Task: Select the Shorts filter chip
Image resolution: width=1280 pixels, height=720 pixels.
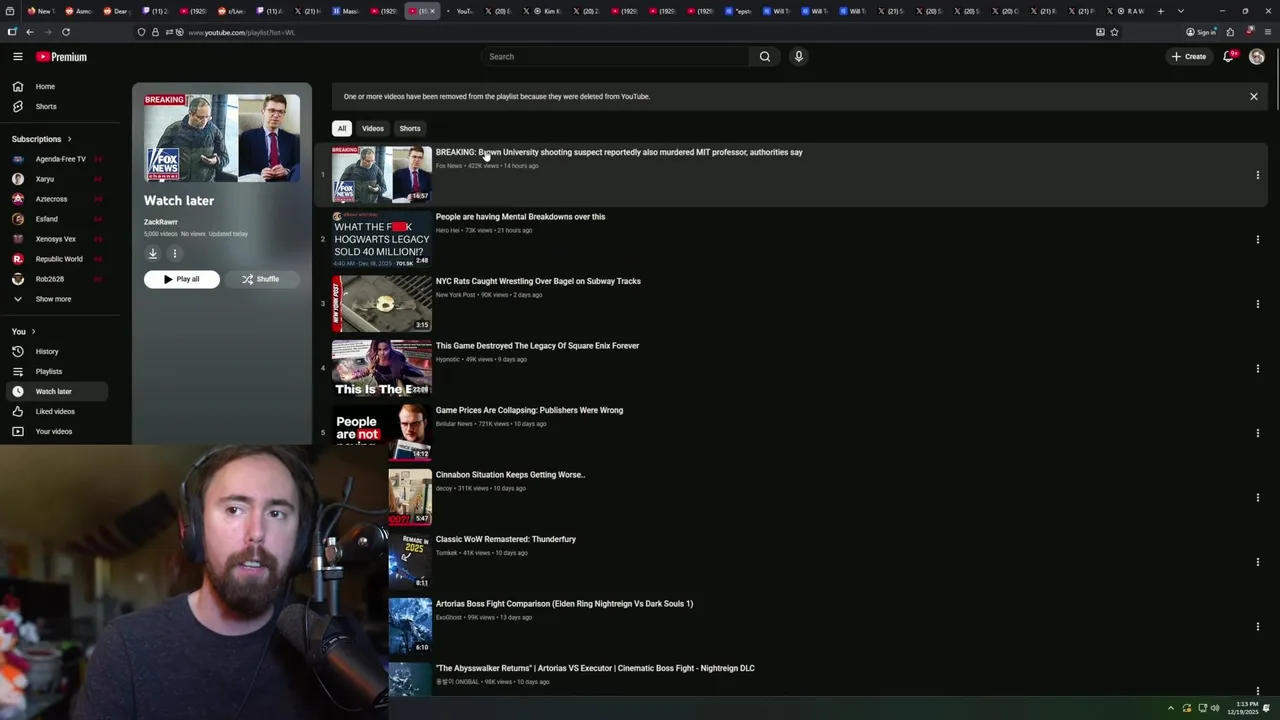Action: point(410,128)
